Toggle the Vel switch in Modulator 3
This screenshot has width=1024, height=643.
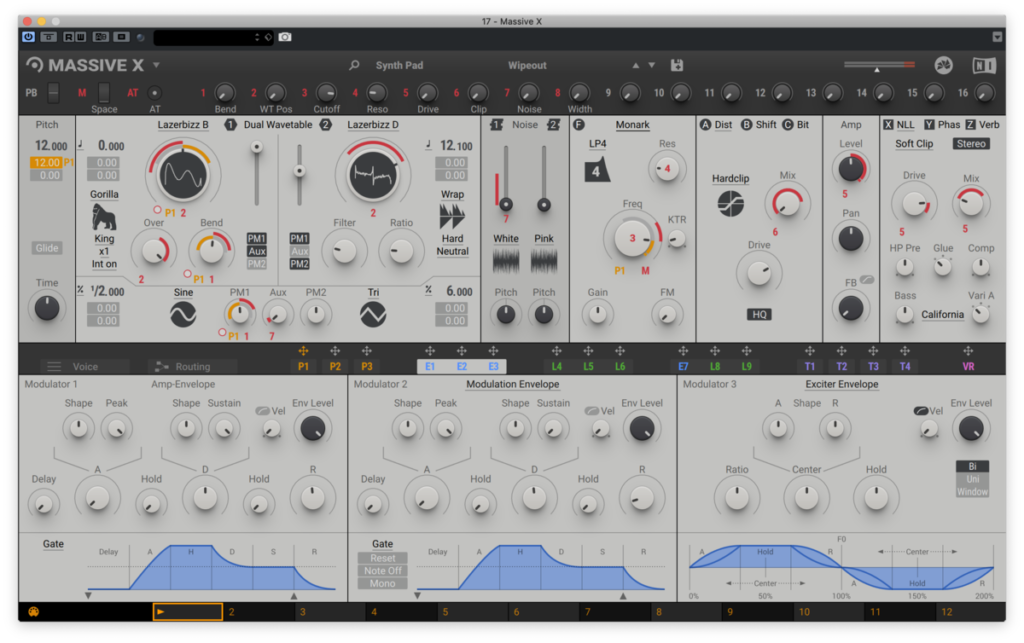[921, 411]
